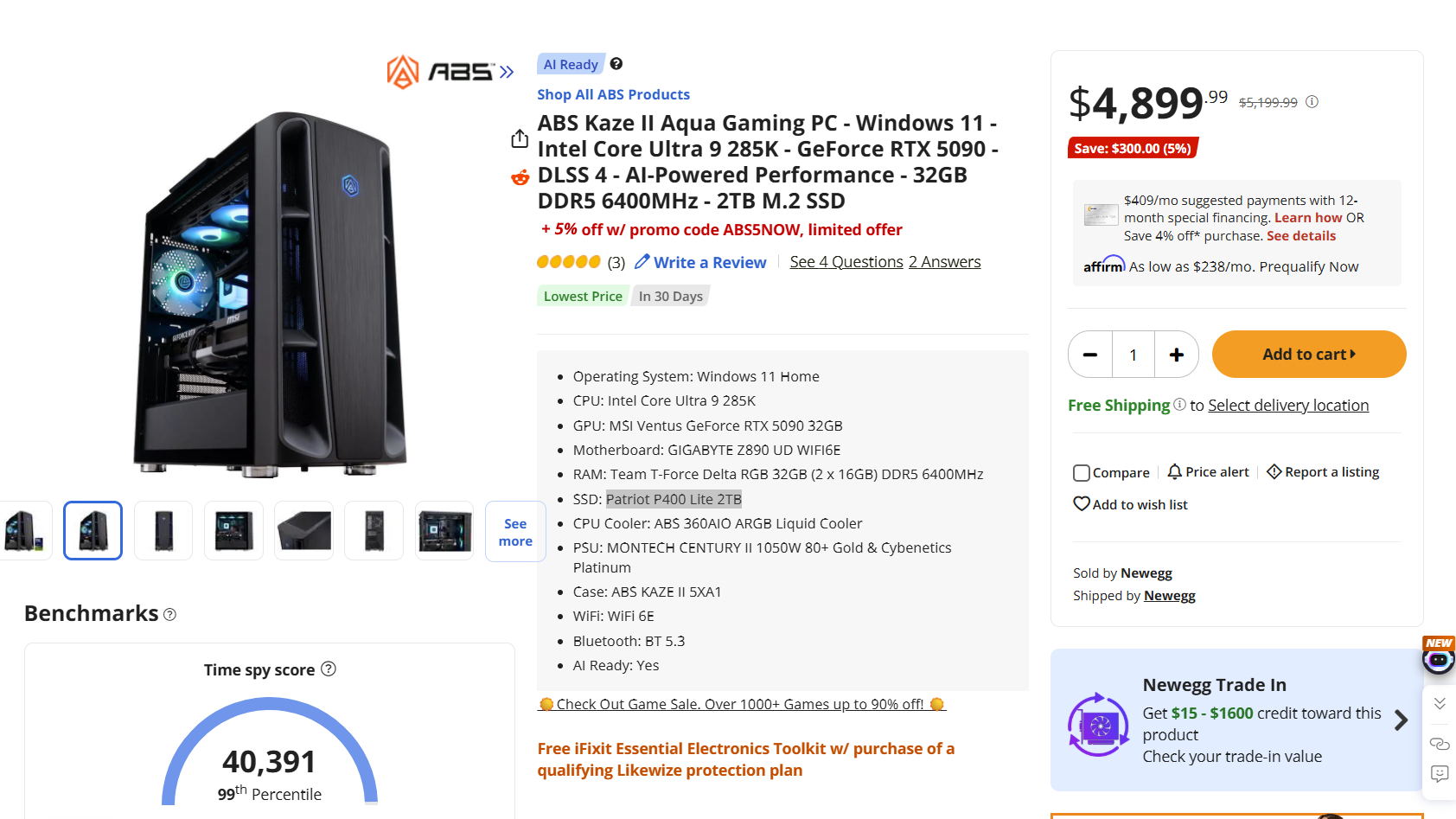Open the Time spy score help icon
The width and height of the screenshot is (1456, 819).
tap(329, 669)
